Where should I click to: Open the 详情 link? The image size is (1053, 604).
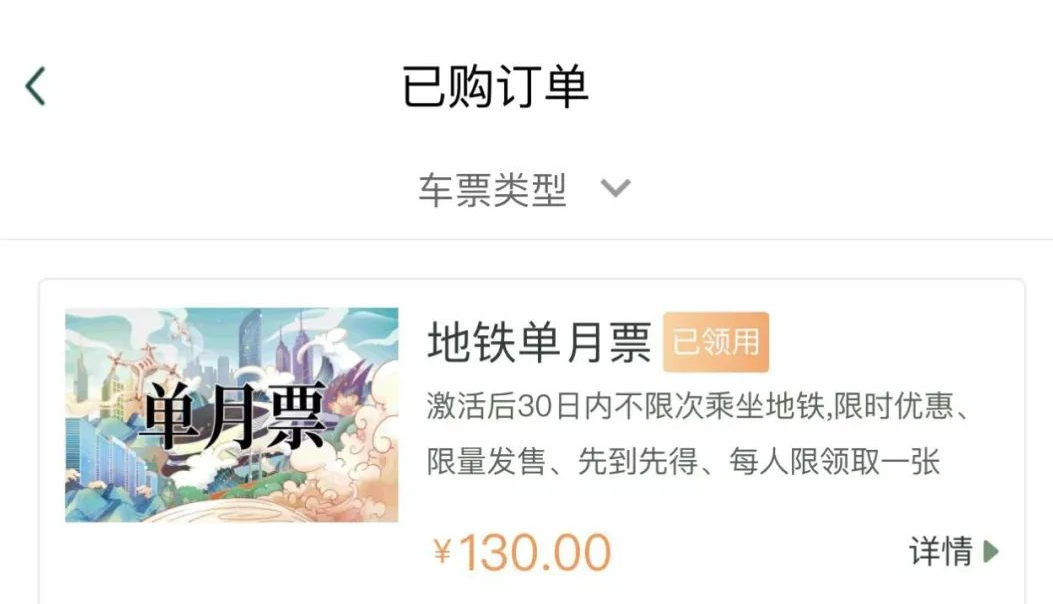point(941,551)
